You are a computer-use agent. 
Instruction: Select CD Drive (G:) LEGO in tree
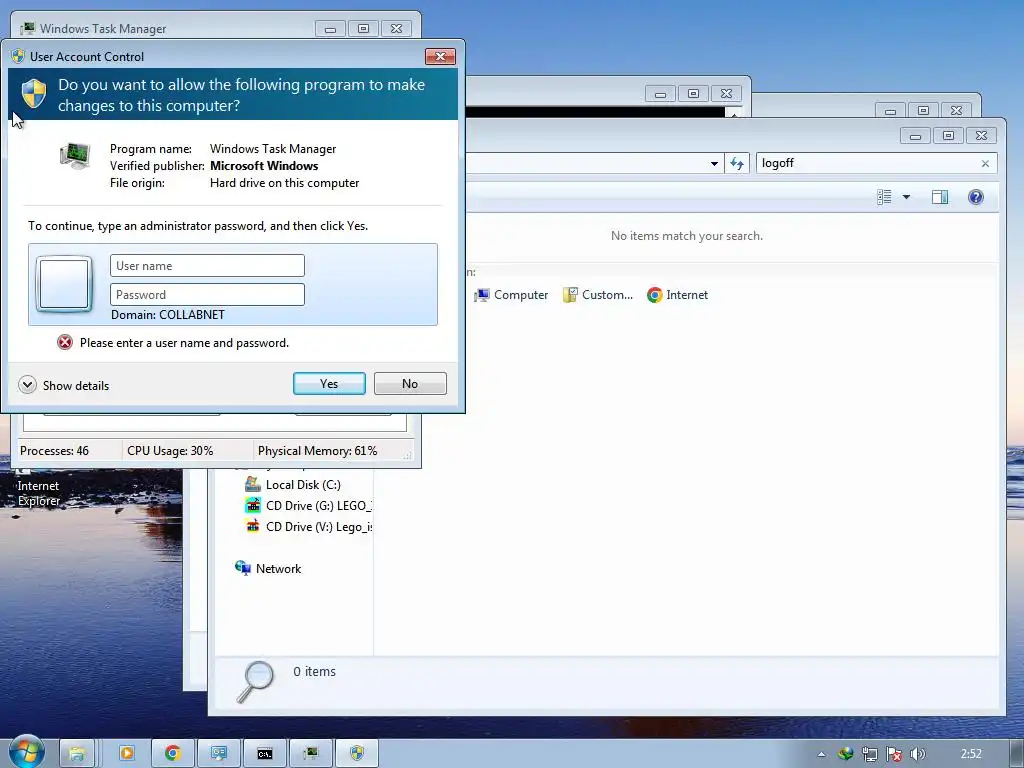(x=308, y=505)
